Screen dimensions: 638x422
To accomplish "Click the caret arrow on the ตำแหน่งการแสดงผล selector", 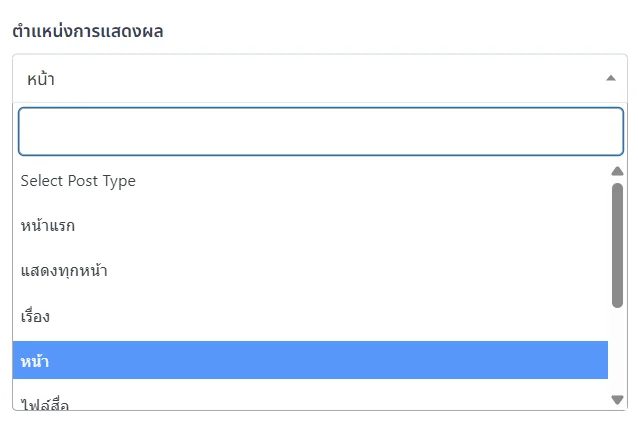I will (x=611, y=78).
